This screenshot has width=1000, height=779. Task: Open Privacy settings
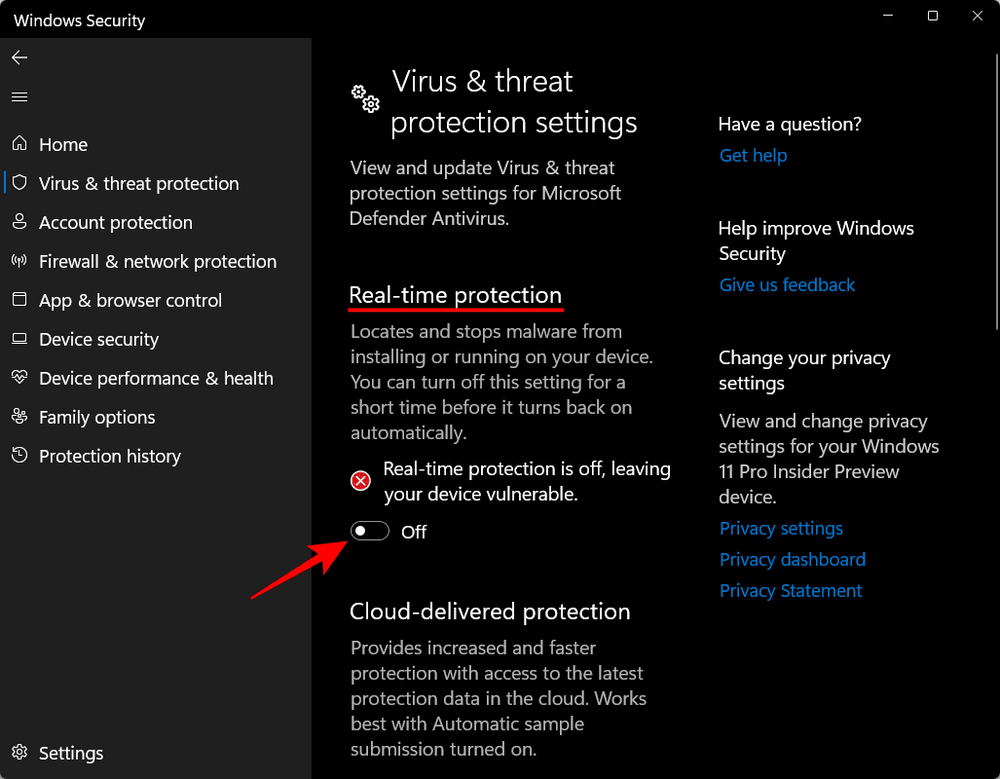coord(781,528)
